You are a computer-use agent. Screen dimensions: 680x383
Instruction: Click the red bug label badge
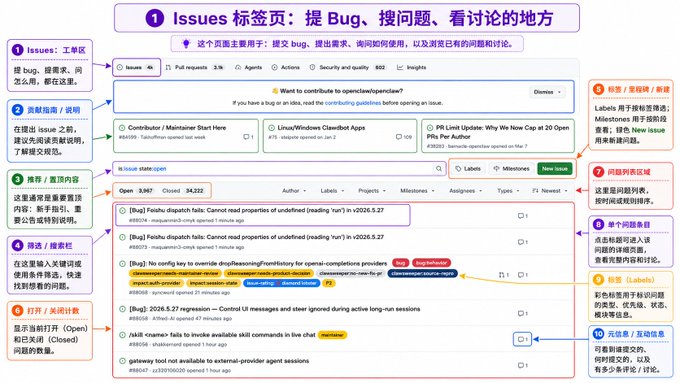[x=400, y=263]
